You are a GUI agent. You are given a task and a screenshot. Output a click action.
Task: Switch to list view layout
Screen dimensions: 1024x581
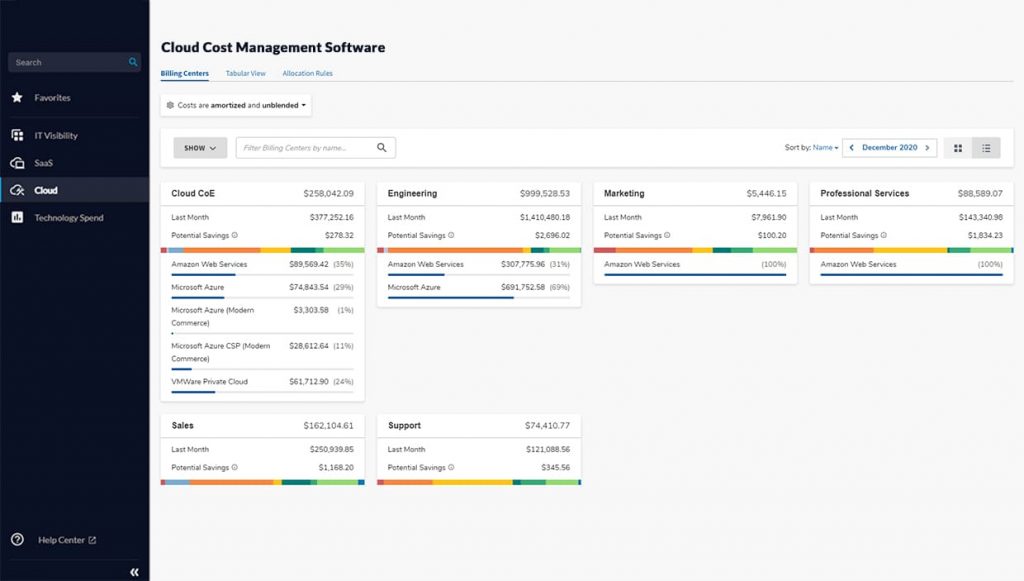986,147
